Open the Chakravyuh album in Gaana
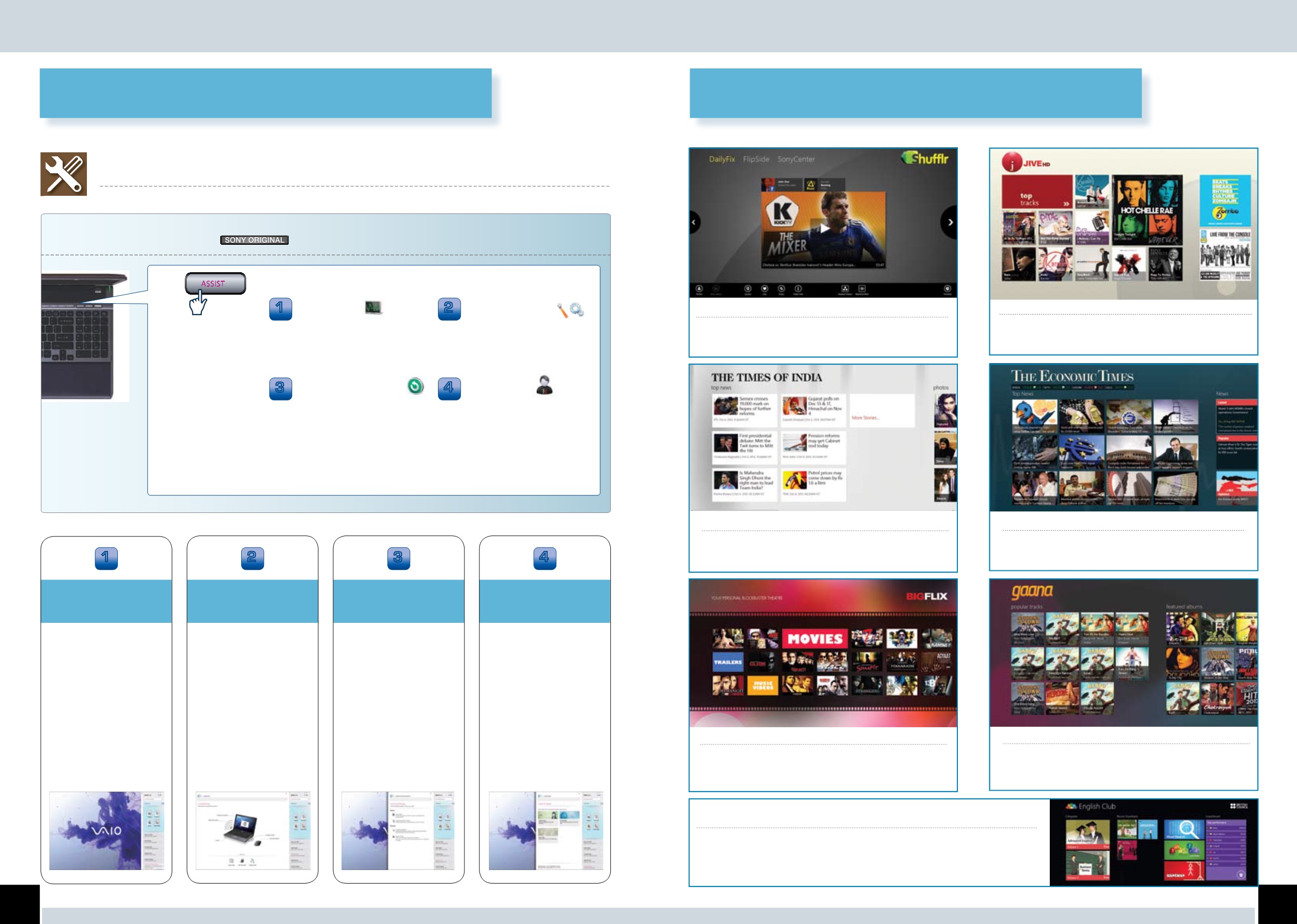 point(1218,699)
